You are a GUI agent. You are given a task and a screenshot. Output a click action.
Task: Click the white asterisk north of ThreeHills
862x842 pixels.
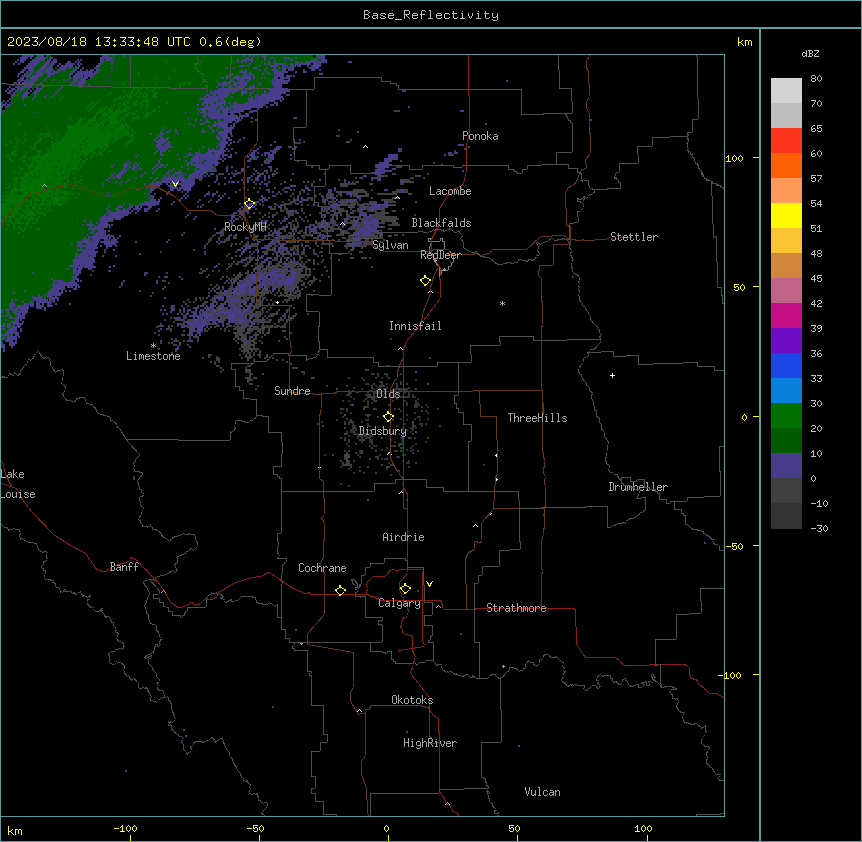(502, 303)
